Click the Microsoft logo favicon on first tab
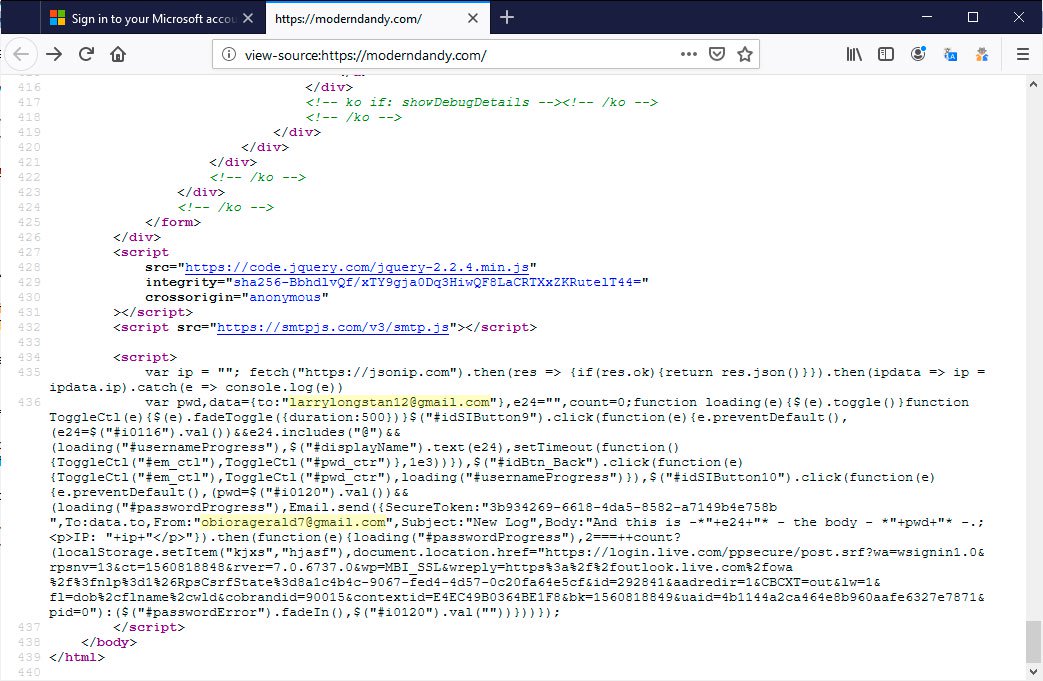The height and width of the screenshot is (681, 1043). click(x=57, y=18)
